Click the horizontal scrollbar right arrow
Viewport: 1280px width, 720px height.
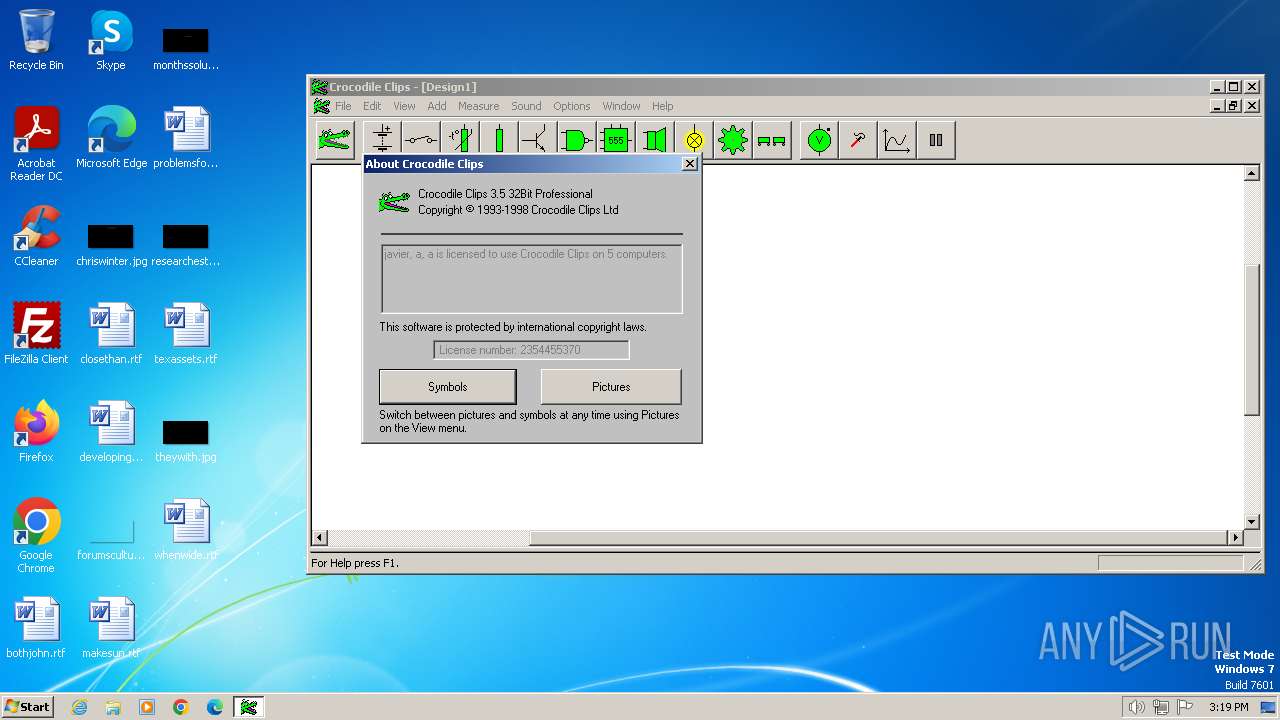click(x=1235, y=538)
